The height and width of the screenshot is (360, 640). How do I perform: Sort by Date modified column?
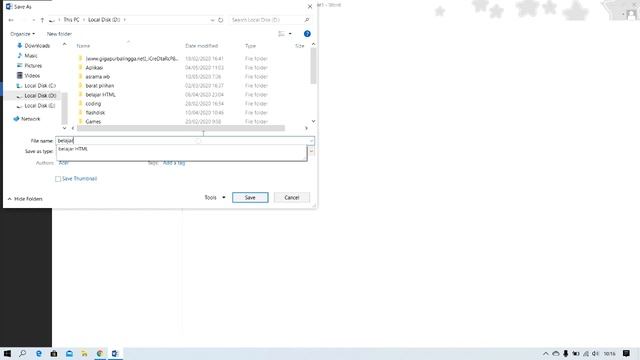pyautogui.click(x=201, y=46)
